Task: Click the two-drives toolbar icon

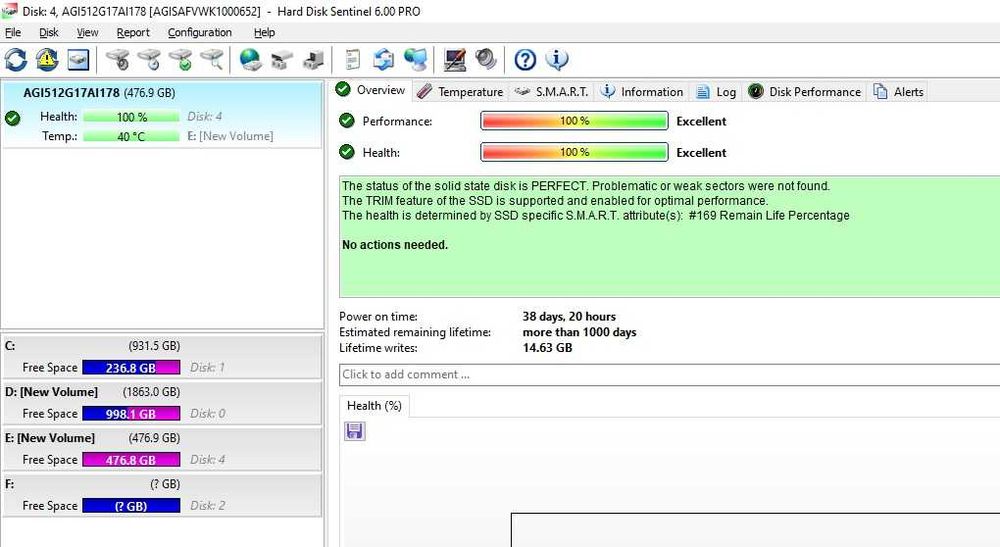Action: point(281,60)
